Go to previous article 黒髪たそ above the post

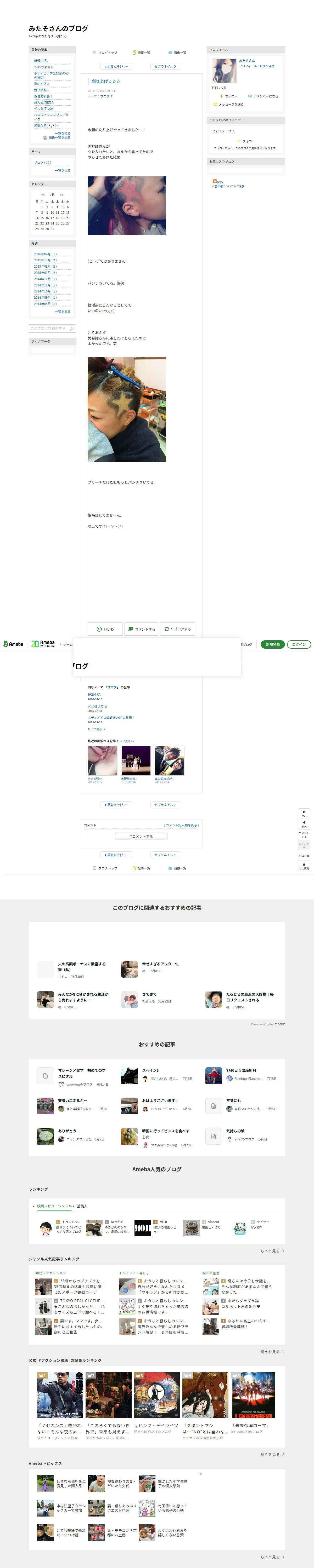tap(116, 66)
